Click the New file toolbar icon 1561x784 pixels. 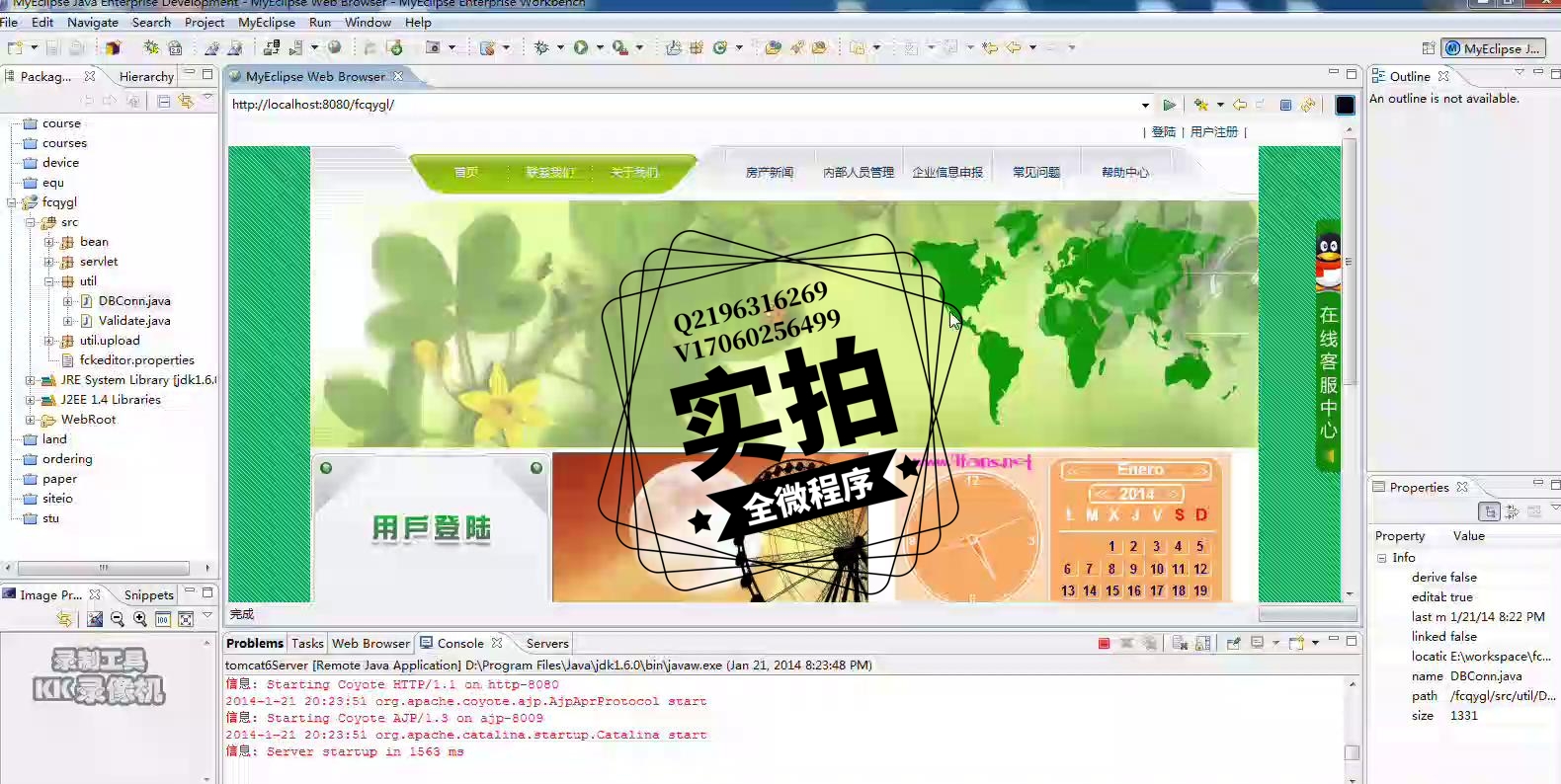click(15, 47)
